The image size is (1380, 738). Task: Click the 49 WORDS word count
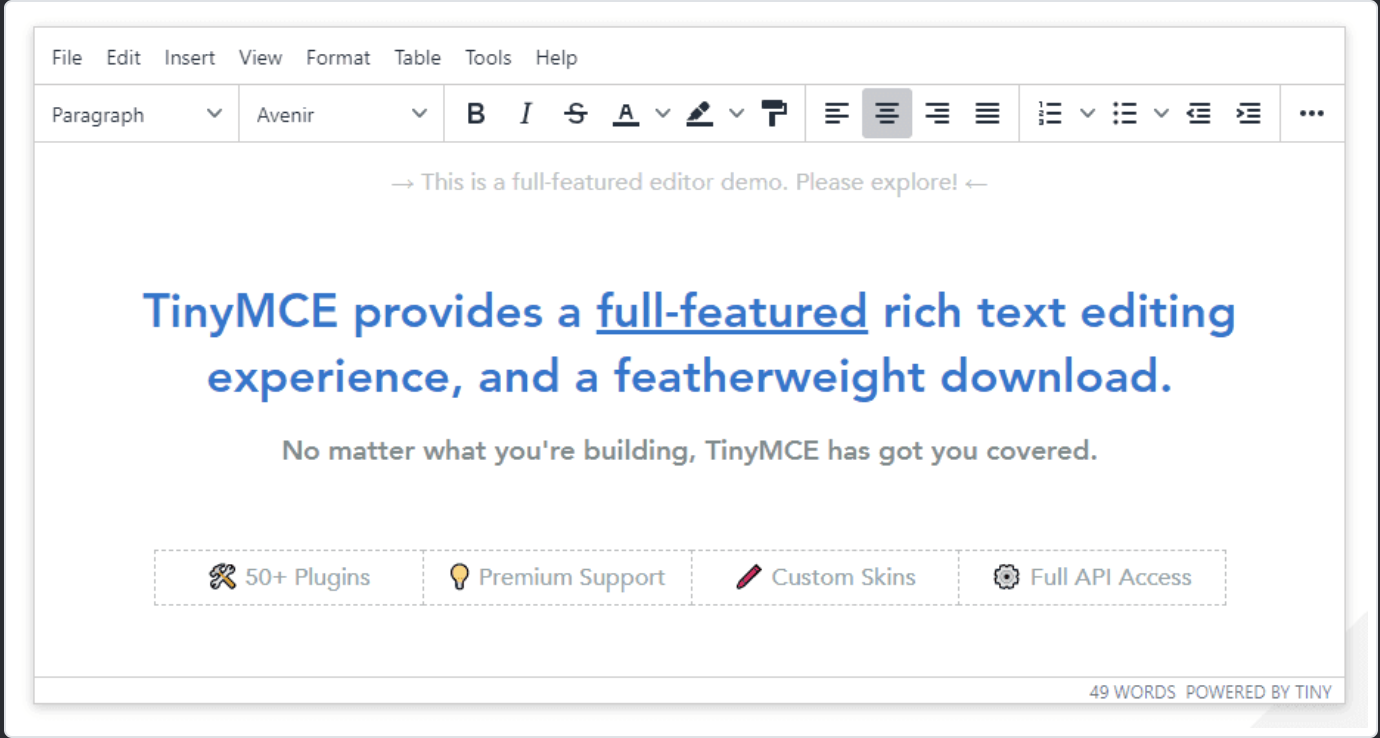click(1132, 691)
